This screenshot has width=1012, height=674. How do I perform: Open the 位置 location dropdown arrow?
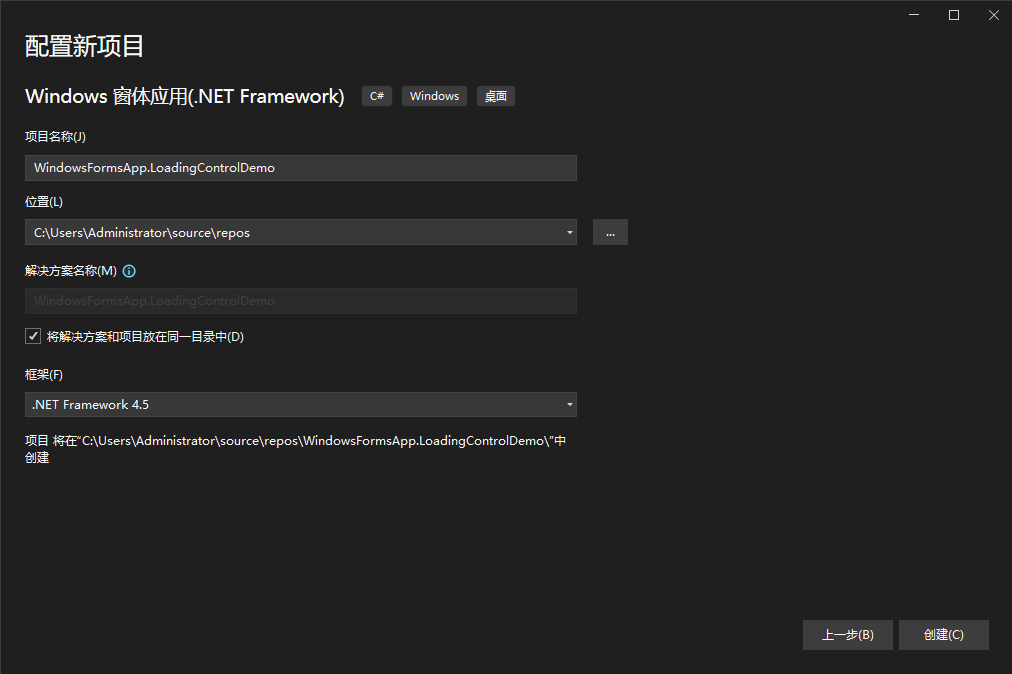(569, 232)
